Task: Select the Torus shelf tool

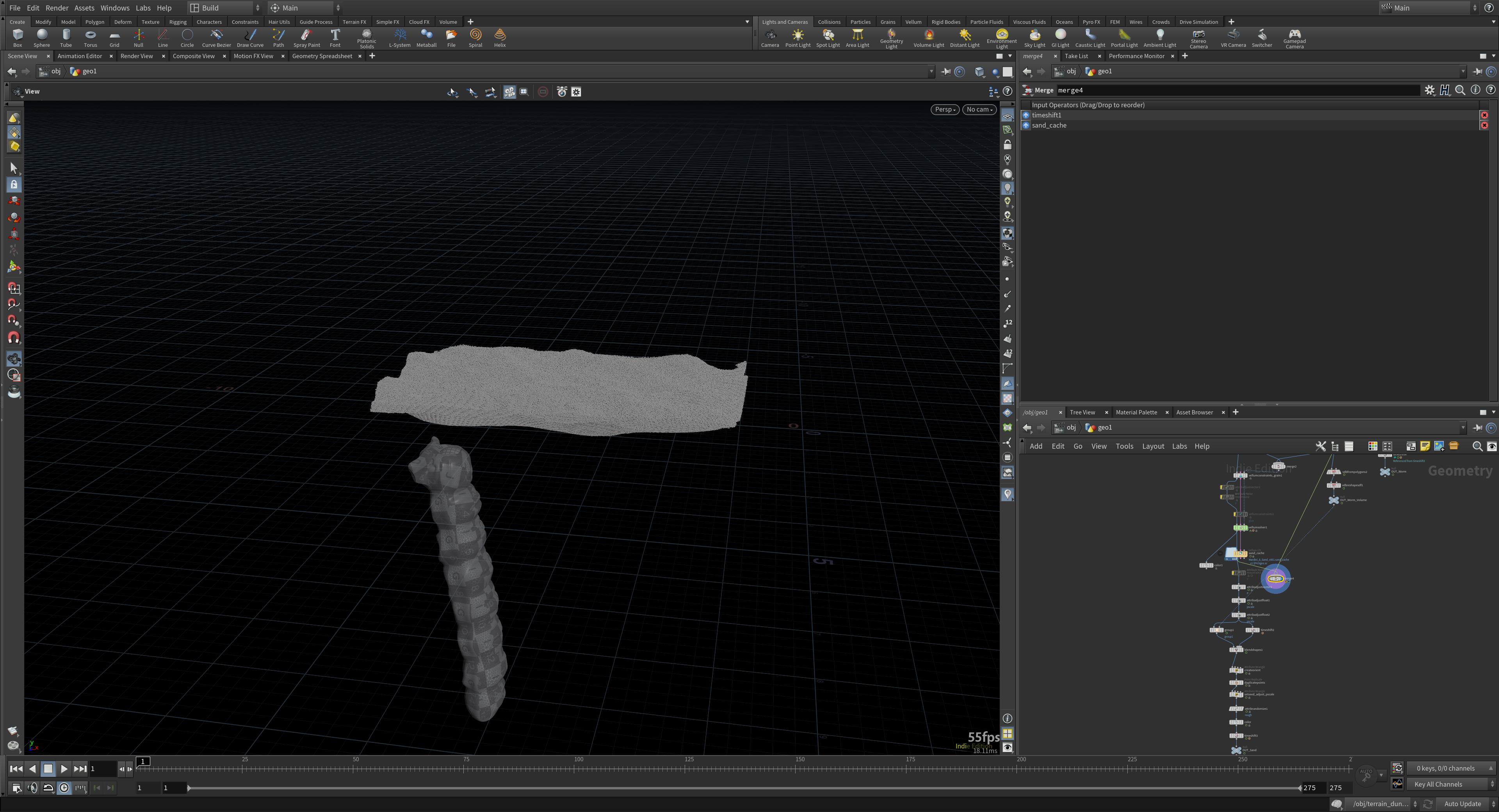Action: (90, 38)
